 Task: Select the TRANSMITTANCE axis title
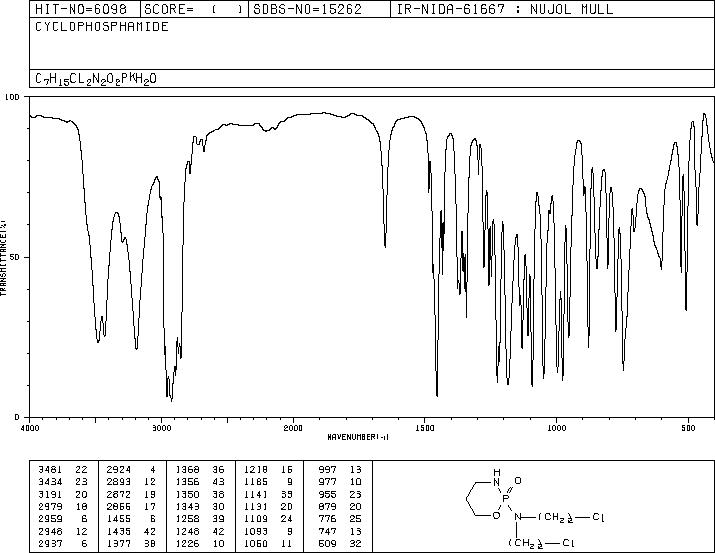3,258
